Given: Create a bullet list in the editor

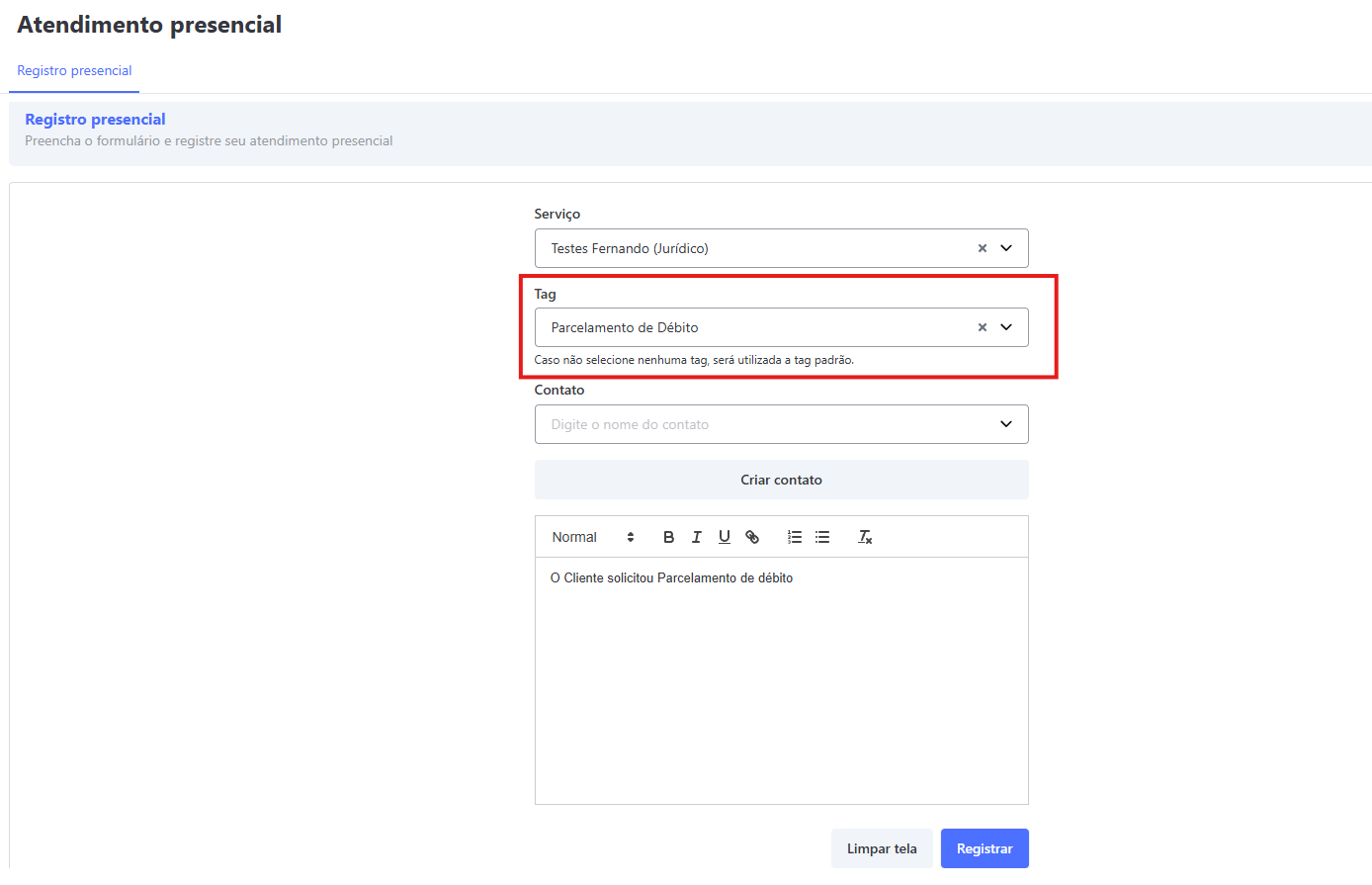Looking at the screenshot, I should click(821, 536).
